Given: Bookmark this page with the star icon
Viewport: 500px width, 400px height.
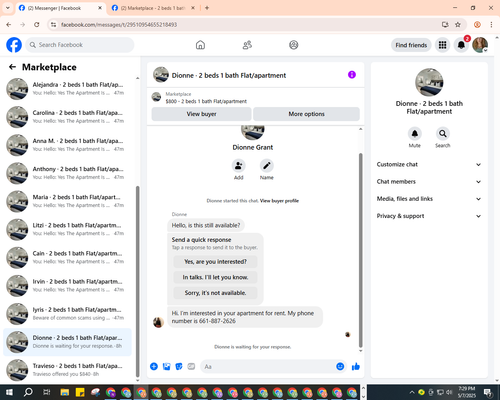Looking at the screenshot, I should click(x=458, y=25).
